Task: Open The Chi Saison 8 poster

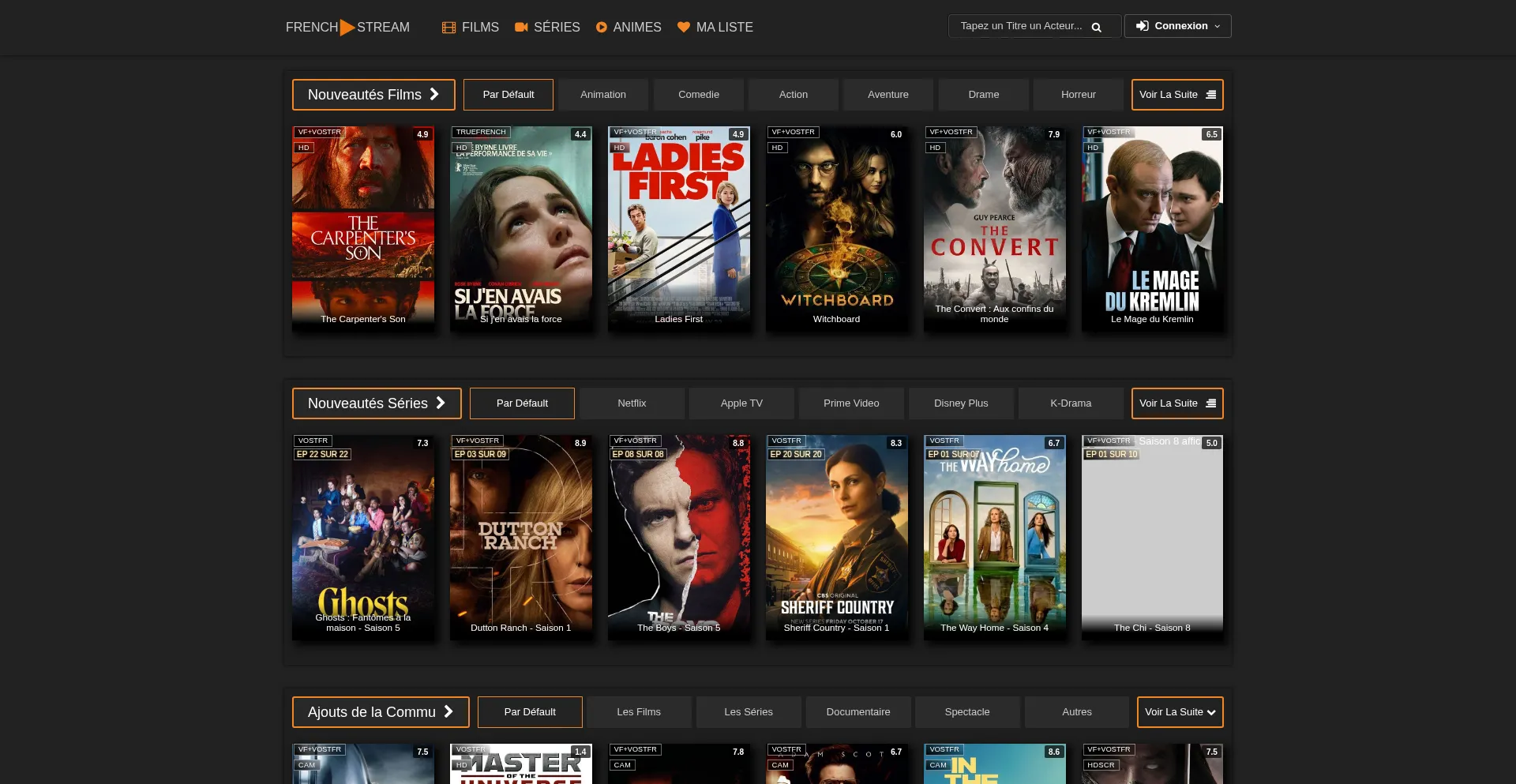Action: [x=1153, y=538]
